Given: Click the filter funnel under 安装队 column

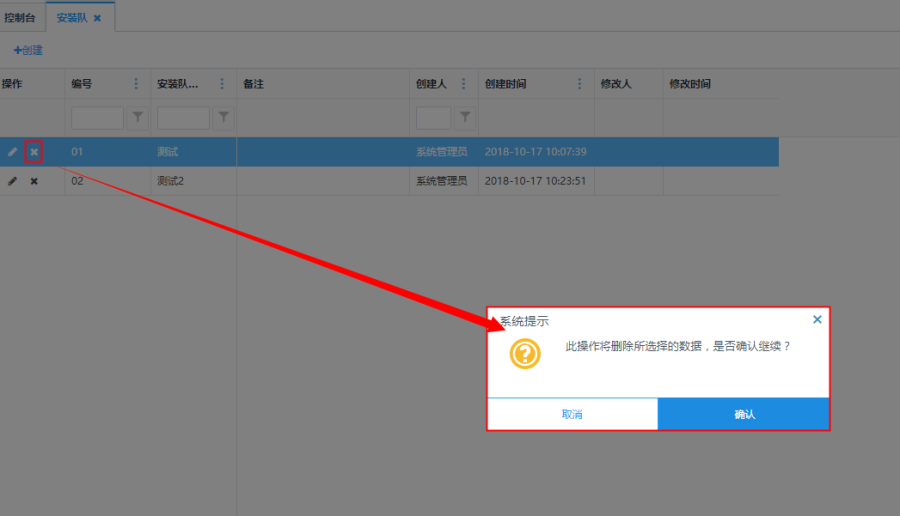Looking at the screenshot, I should point(223,118).
